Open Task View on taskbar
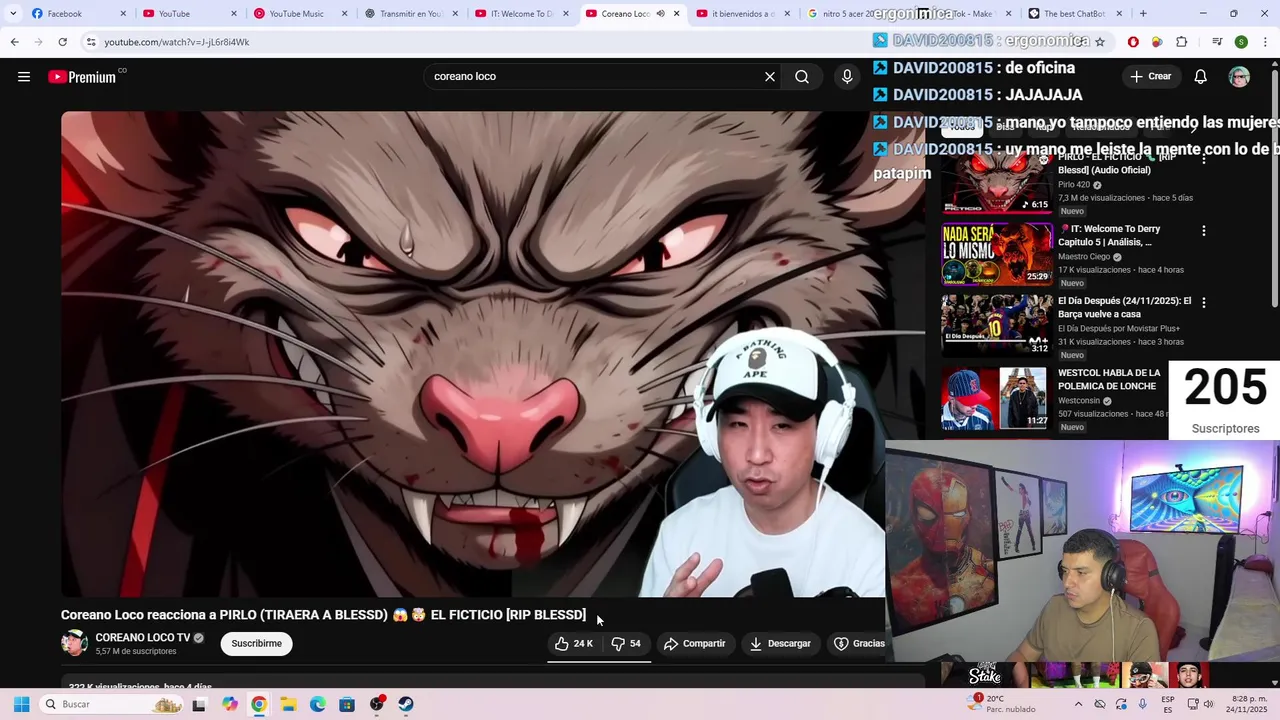Screen dimensions: 1280x720 [199, 704]
